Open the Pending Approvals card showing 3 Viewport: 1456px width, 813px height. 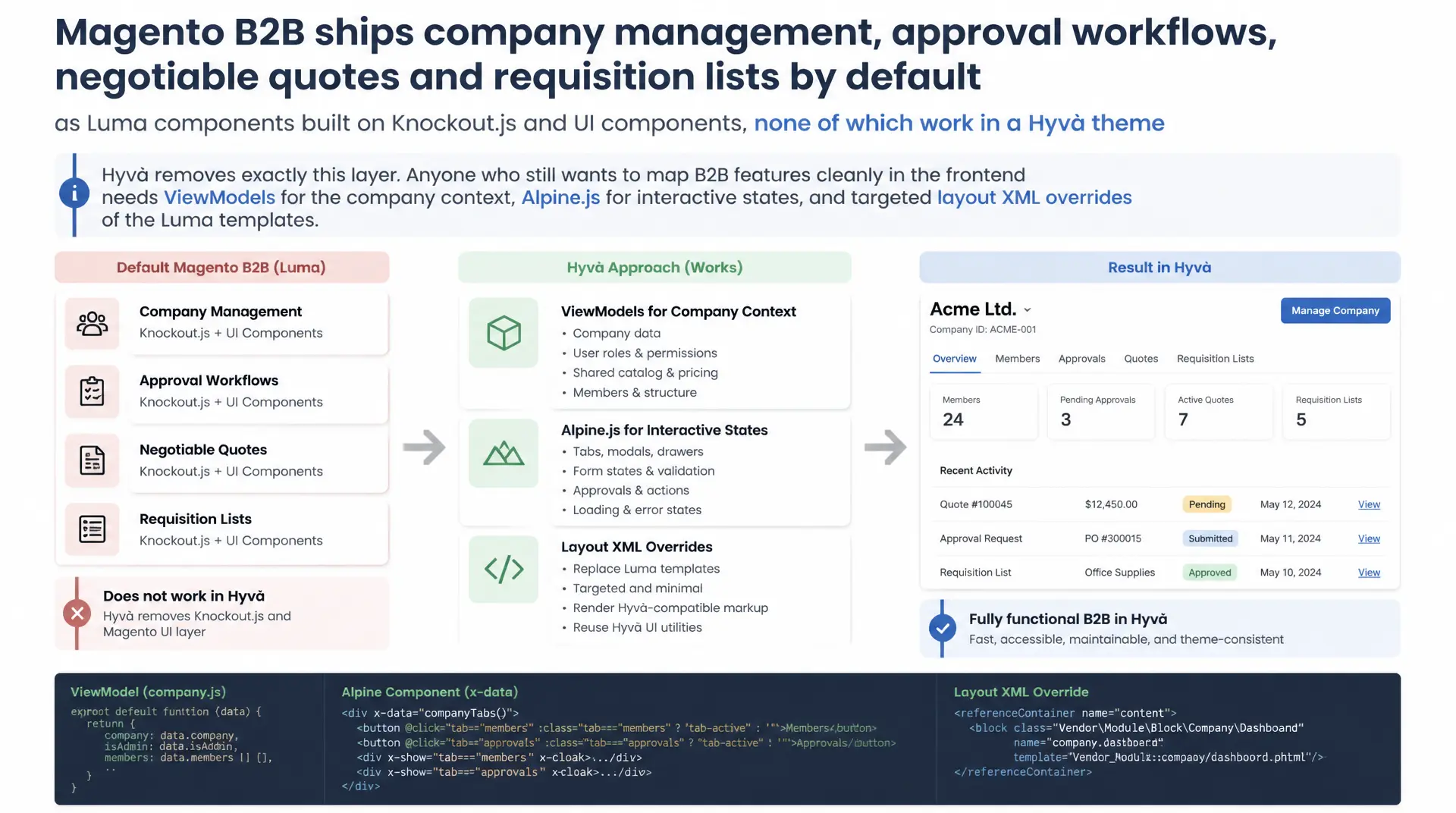tap(1101, 412)
